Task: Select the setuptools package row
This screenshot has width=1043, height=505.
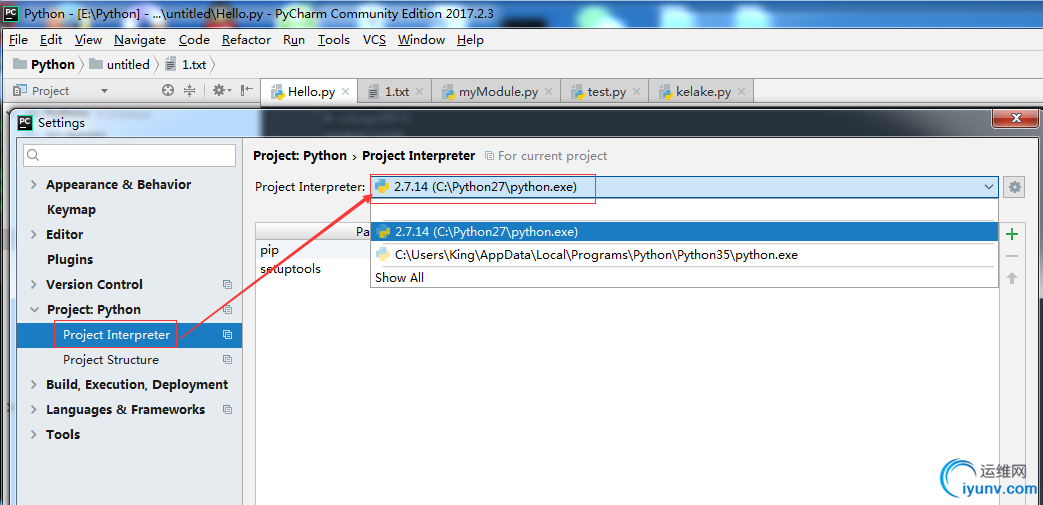Action: pyautogui.click(x=313, y=269)
